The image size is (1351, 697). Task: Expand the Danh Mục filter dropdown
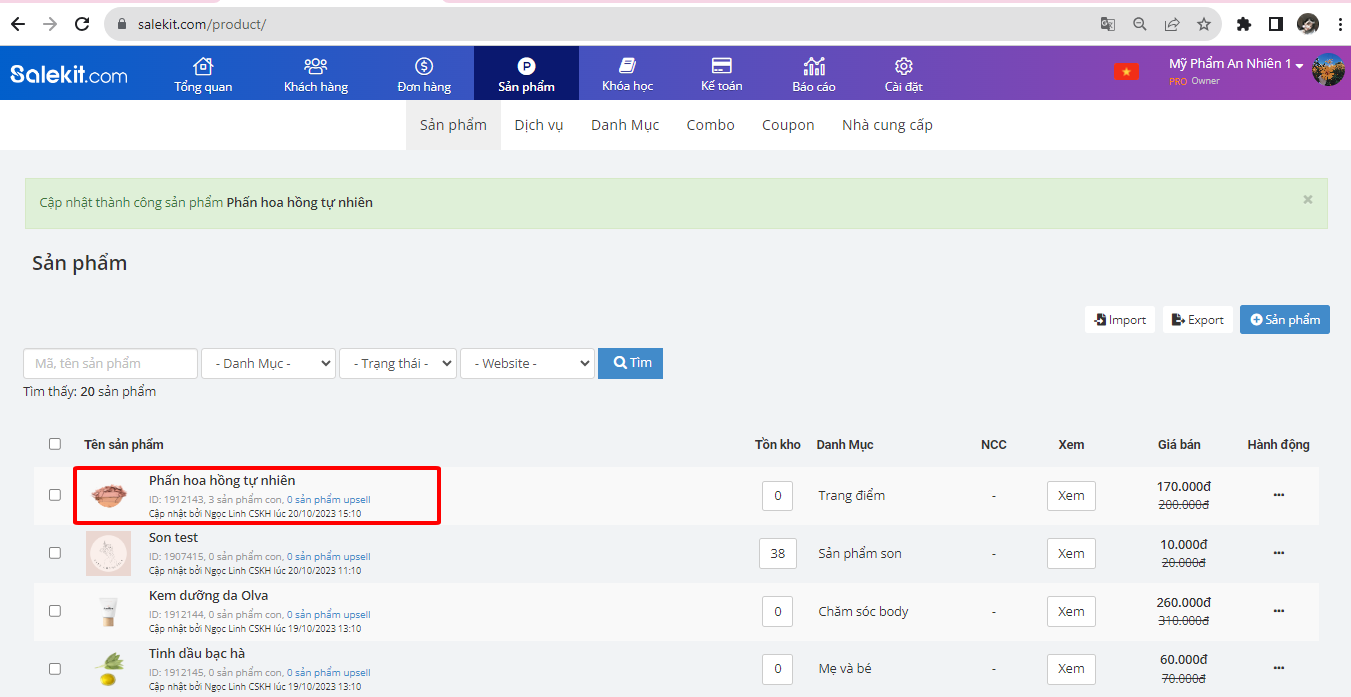[x=268, y=363]
